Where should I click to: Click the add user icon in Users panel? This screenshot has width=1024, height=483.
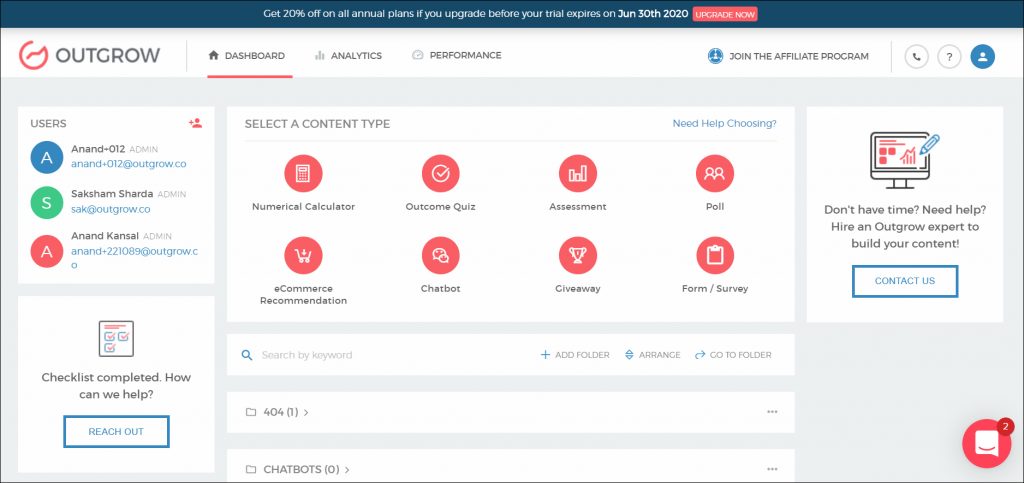pos(195,123)
